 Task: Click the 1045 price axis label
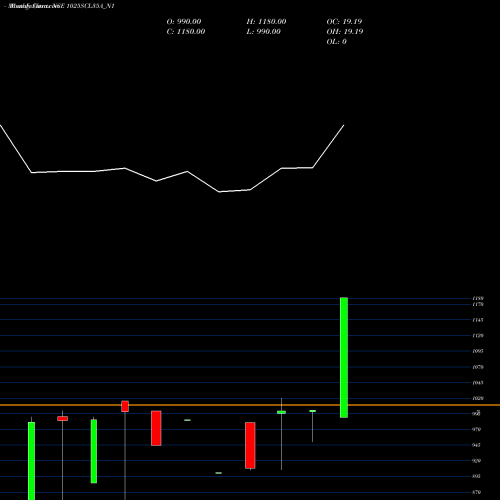point(478,383)
